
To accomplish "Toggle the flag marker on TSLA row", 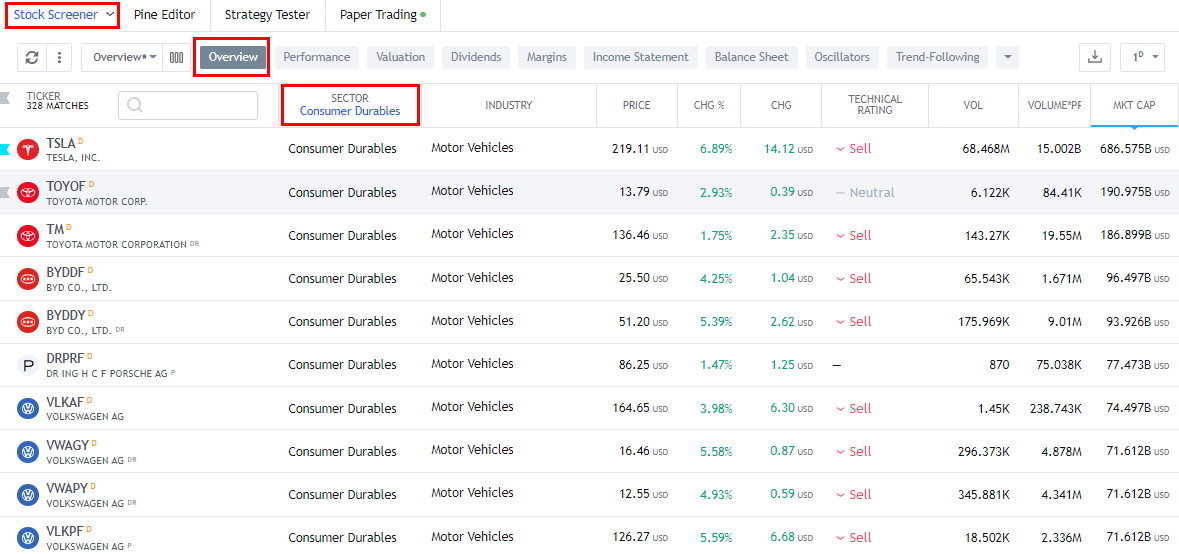I will (5, 149).
